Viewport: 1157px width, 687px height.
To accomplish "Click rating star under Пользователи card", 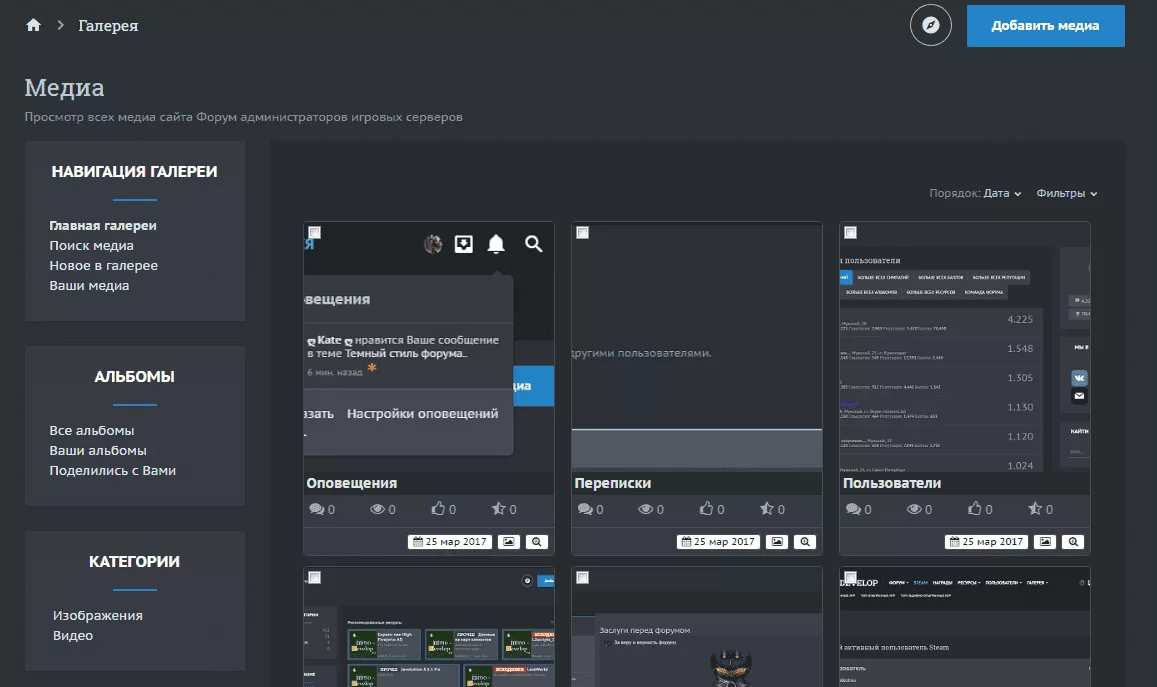I will click(1035, 508).
